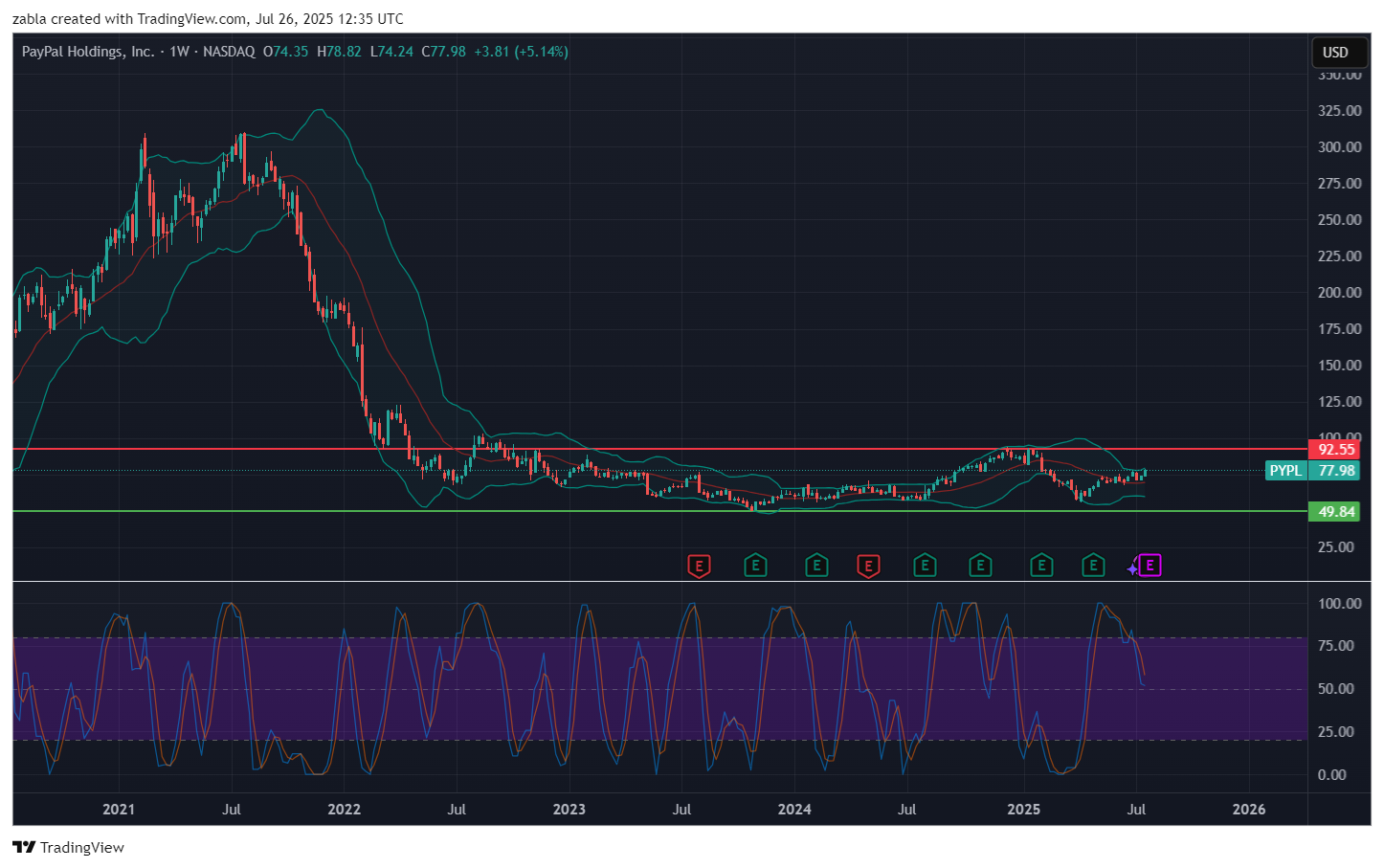1384x868 pixels.
Task: Select the red horizontal resistance line
Action: pyautogui.click(x=659, y=449)
